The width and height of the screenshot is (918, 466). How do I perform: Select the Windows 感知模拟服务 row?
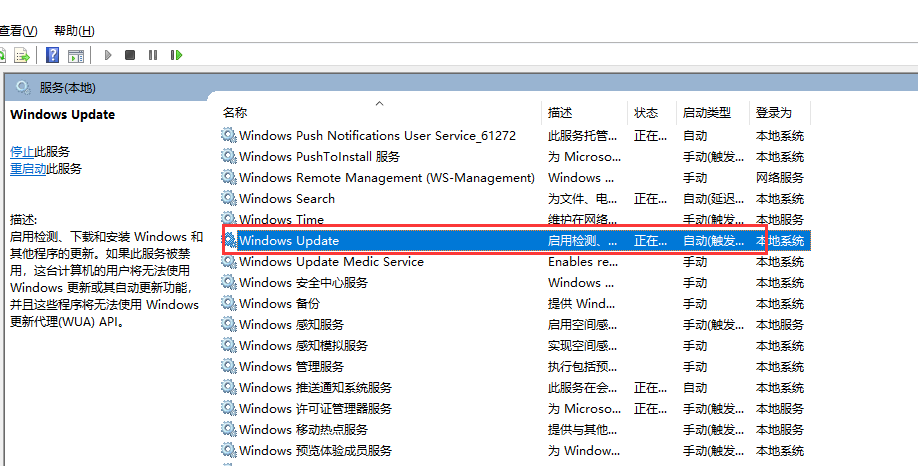(x=515, y=345)
